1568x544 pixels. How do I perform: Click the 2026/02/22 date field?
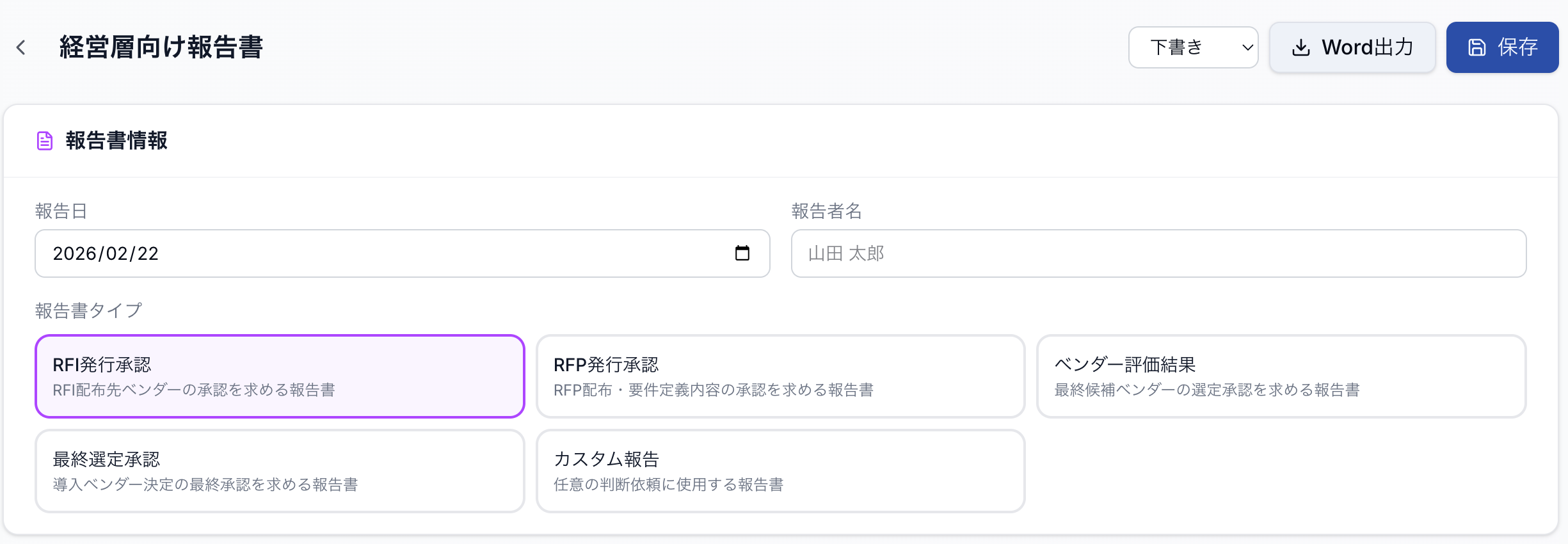403,253
